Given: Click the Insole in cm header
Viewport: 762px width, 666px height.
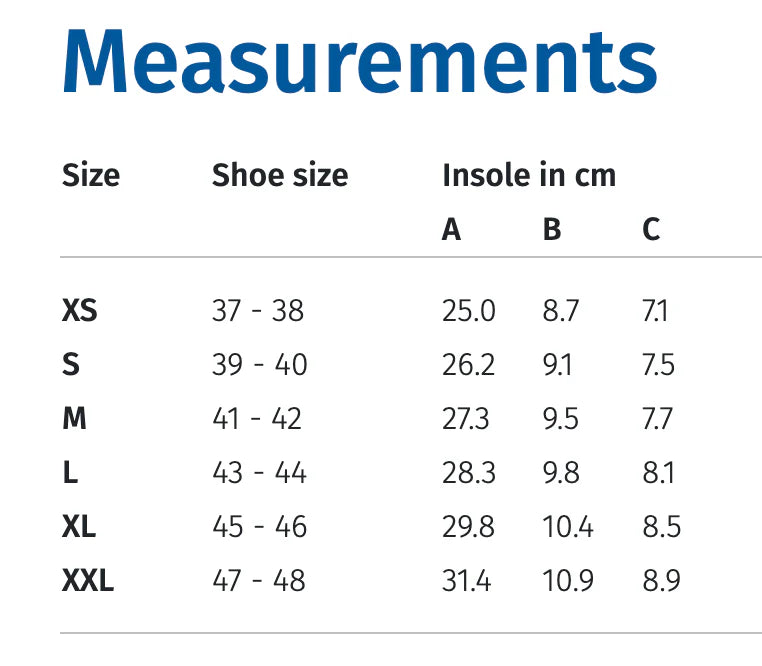Looking at the screenshot, I should [x=529, y=176].
